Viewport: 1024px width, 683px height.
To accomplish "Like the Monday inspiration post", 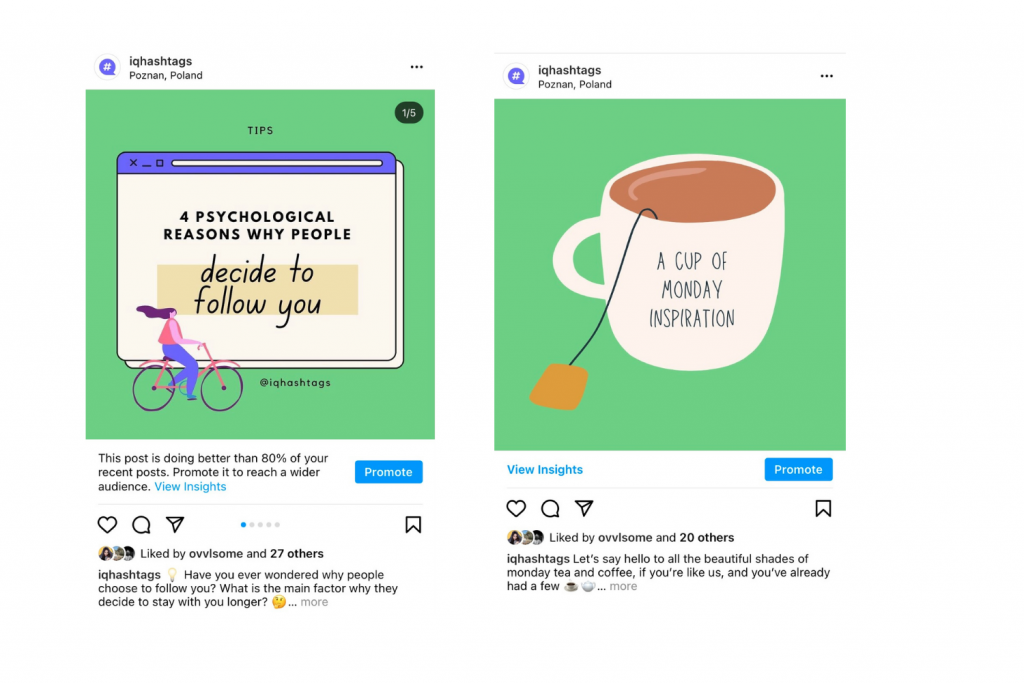I will (516, 509).
